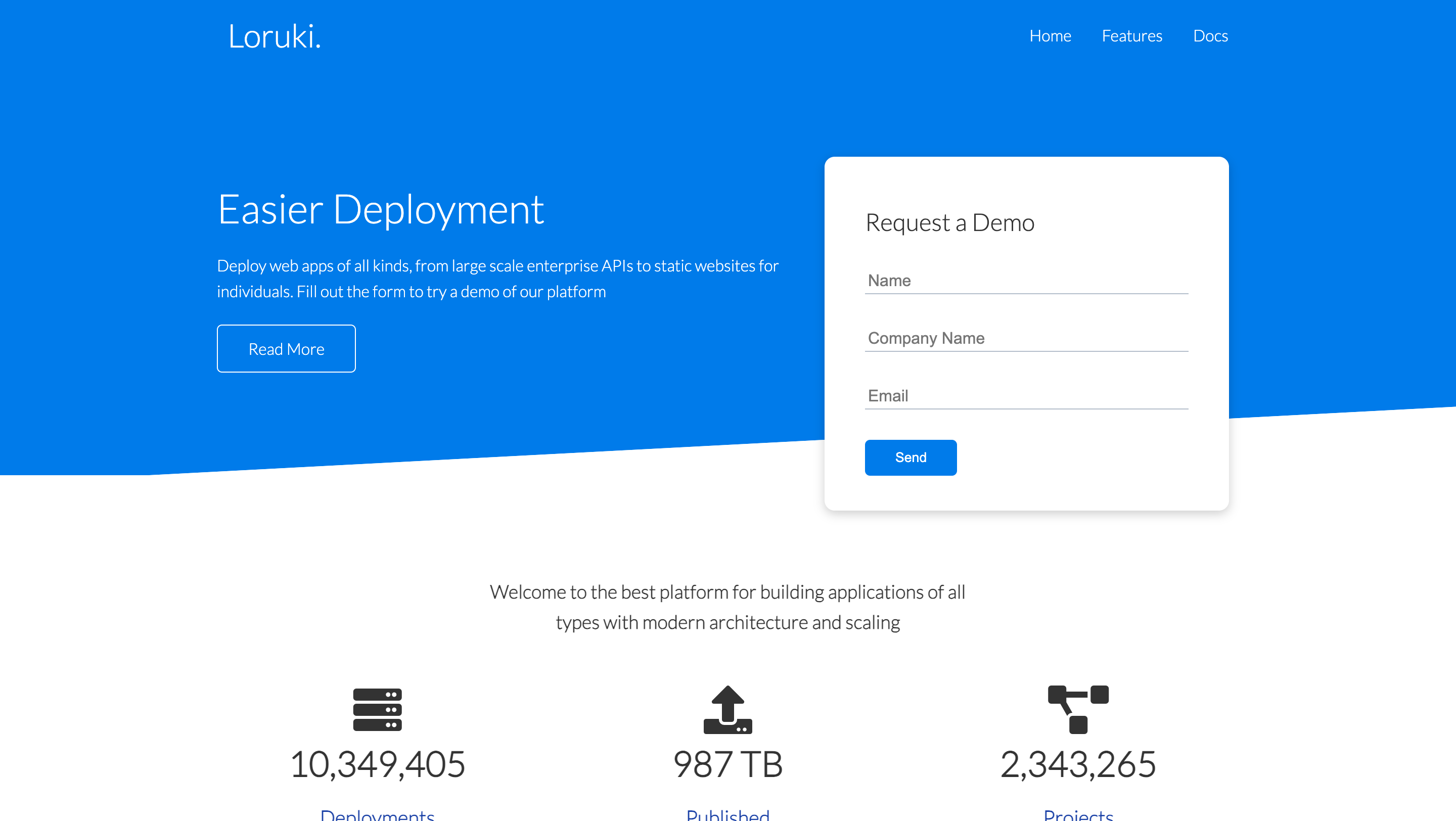This screenshot has height=821, width=1456.
Task: Click the Request a Demo heading
Action: tap(949, 222)
